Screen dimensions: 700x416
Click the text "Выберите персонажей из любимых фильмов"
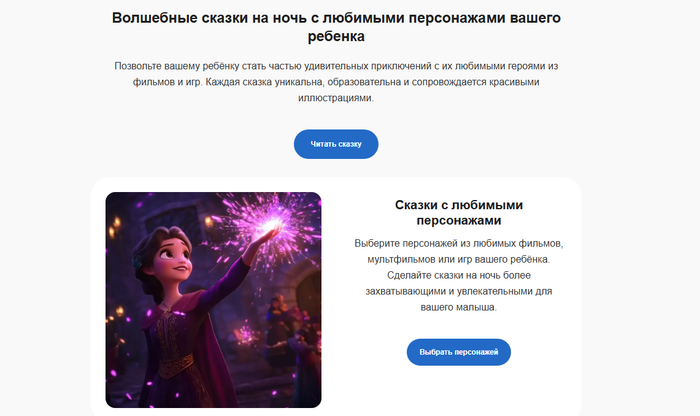459,243
